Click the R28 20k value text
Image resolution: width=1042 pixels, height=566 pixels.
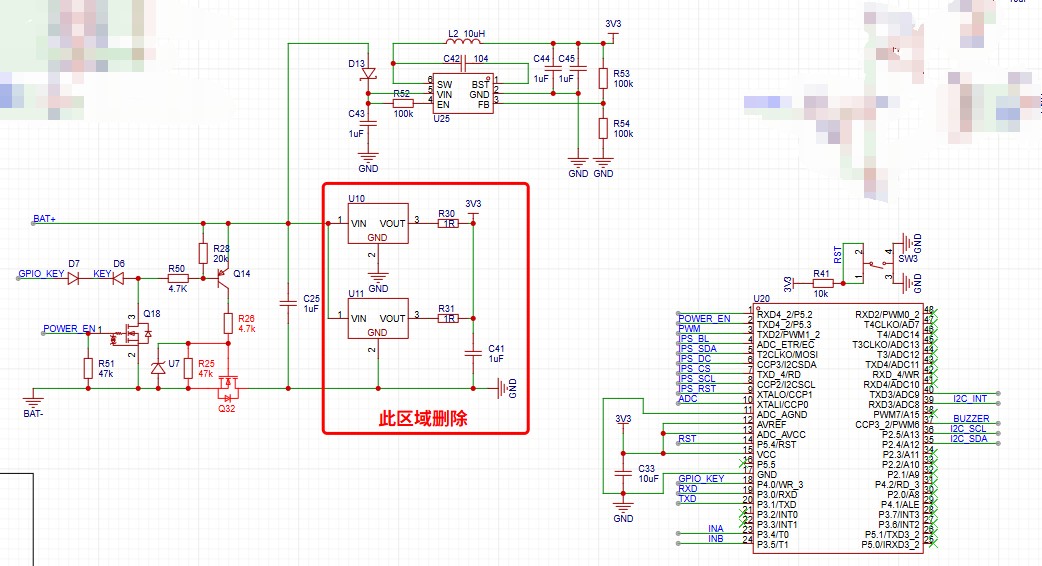pyautogui.click(x=221, y=258)
